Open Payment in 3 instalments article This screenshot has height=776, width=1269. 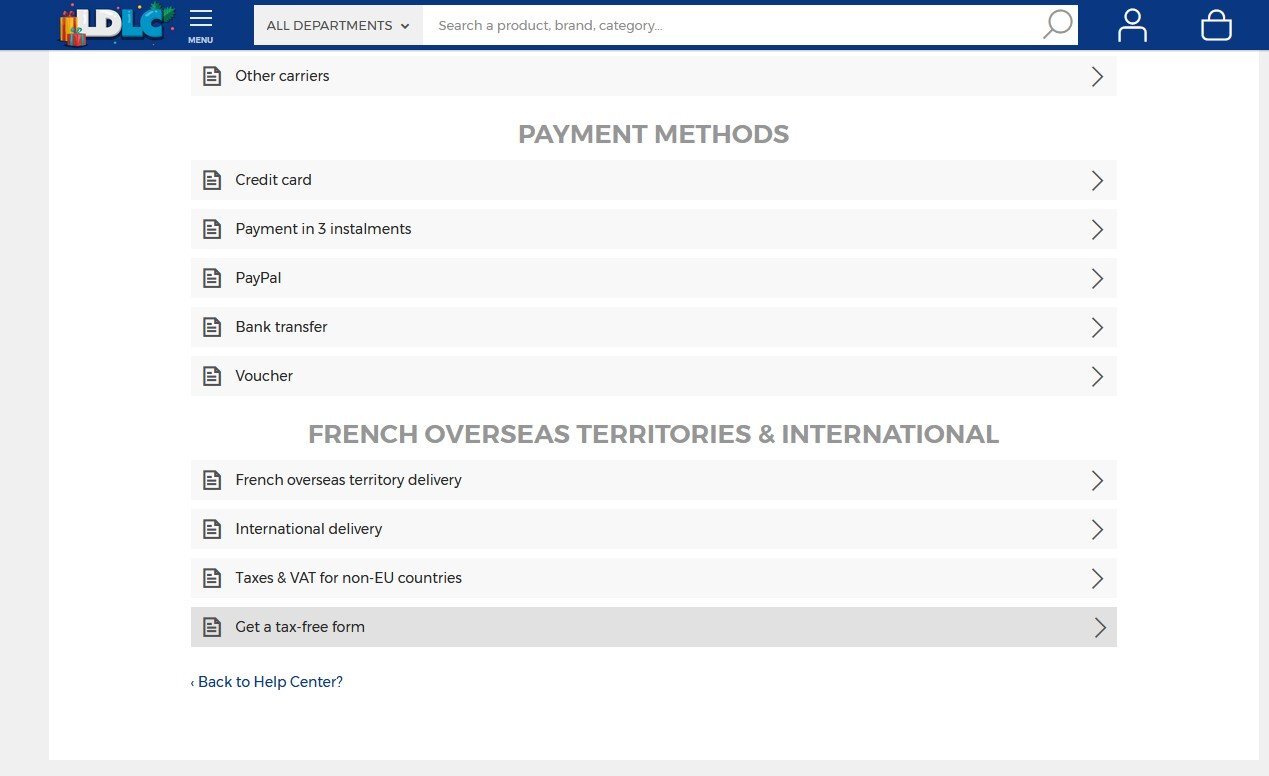653,229
